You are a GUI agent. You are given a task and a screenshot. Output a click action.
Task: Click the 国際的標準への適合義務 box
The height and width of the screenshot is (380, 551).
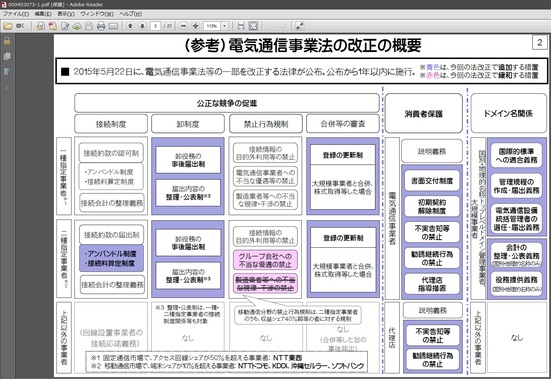(516, 155)
